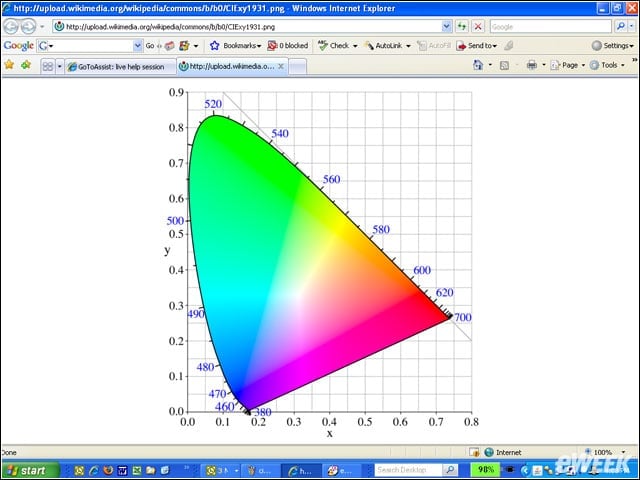Click the Google search box at top right

(x=551, y=27)
